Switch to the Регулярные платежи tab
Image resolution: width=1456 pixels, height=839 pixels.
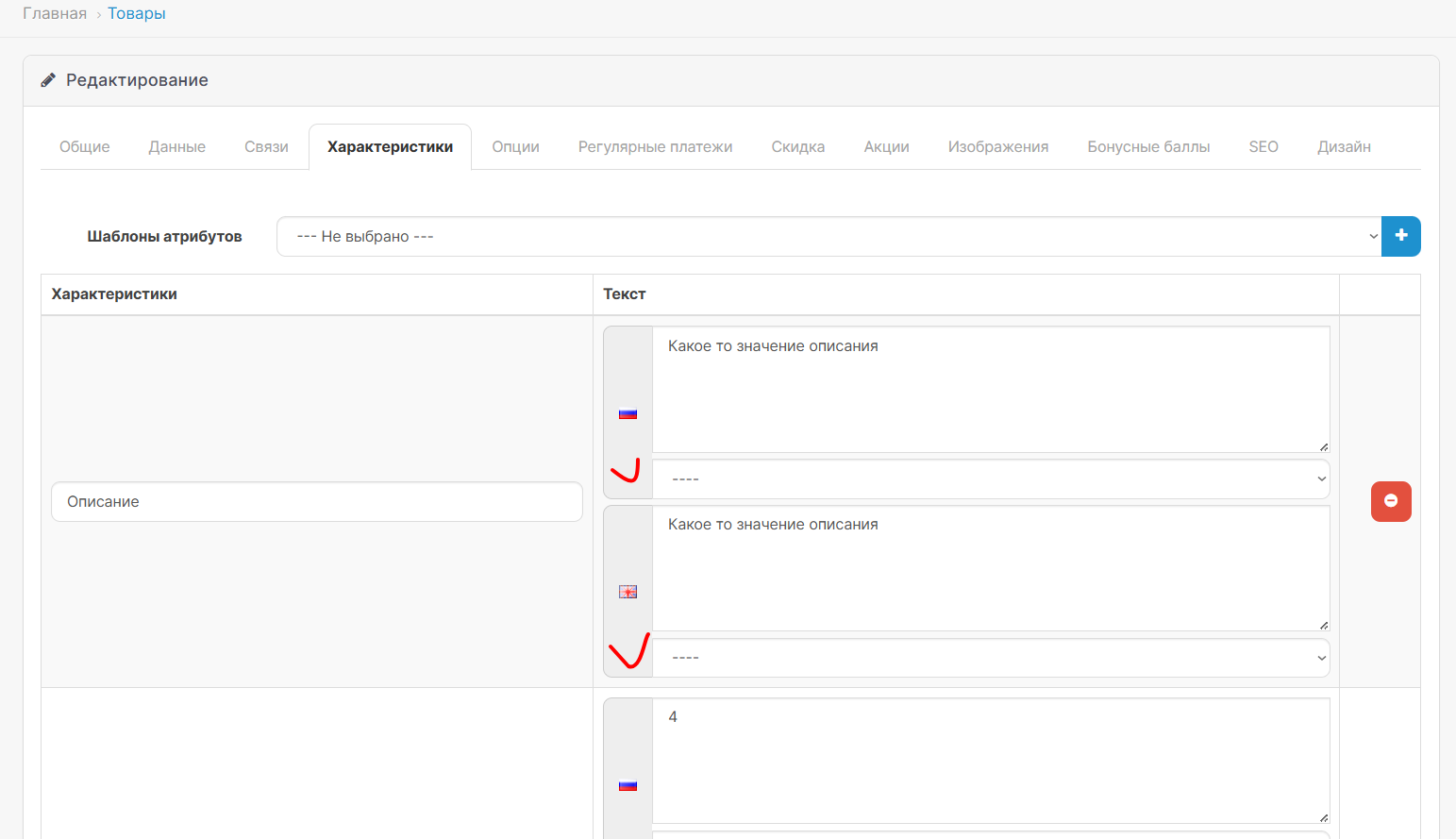(x=655, y=147)
